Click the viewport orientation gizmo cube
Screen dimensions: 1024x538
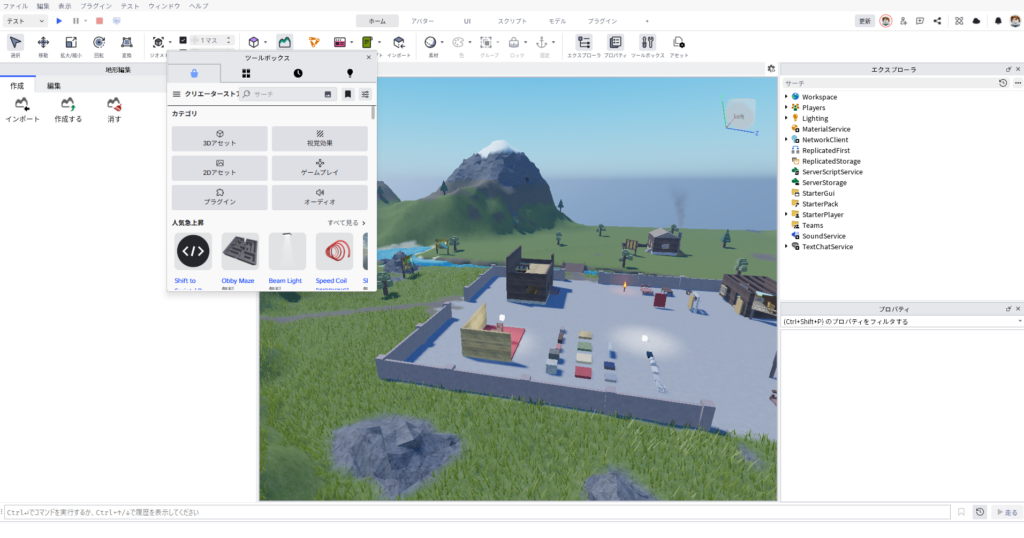click(x=738, y=116)
